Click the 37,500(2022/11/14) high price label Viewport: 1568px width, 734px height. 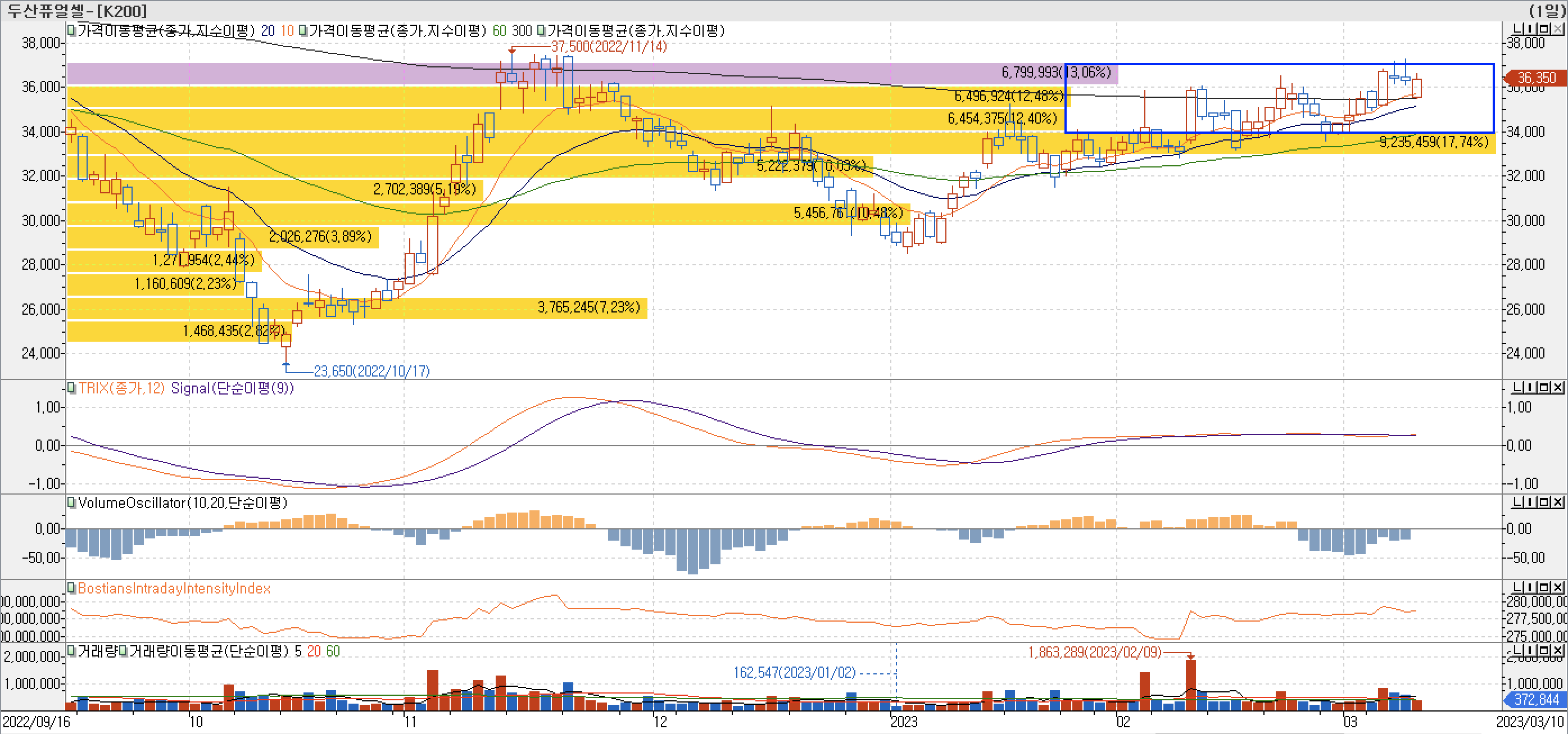608,46
